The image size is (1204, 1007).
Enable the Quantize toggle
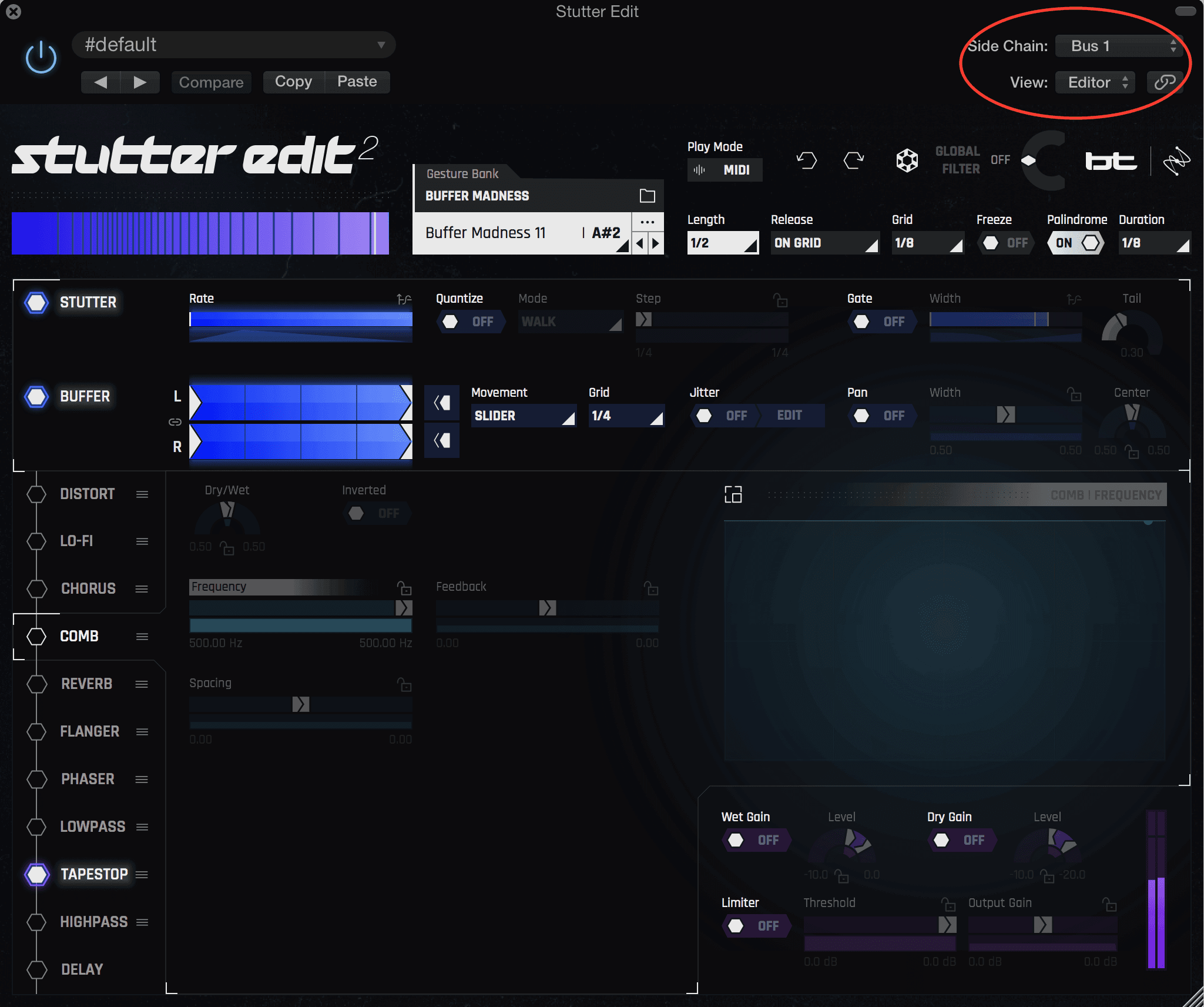point(471,322)
